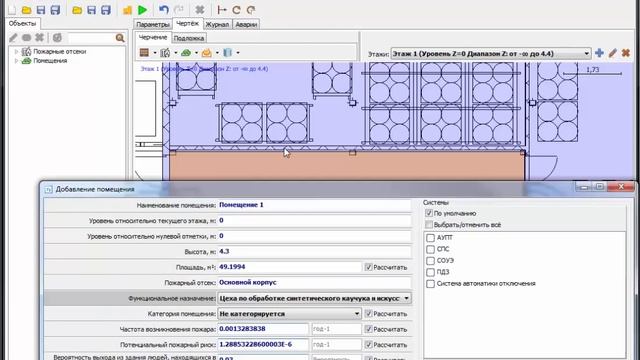Click the blank new-file icon in the top toolbar
640x360 pixels.
coord(11,9)
